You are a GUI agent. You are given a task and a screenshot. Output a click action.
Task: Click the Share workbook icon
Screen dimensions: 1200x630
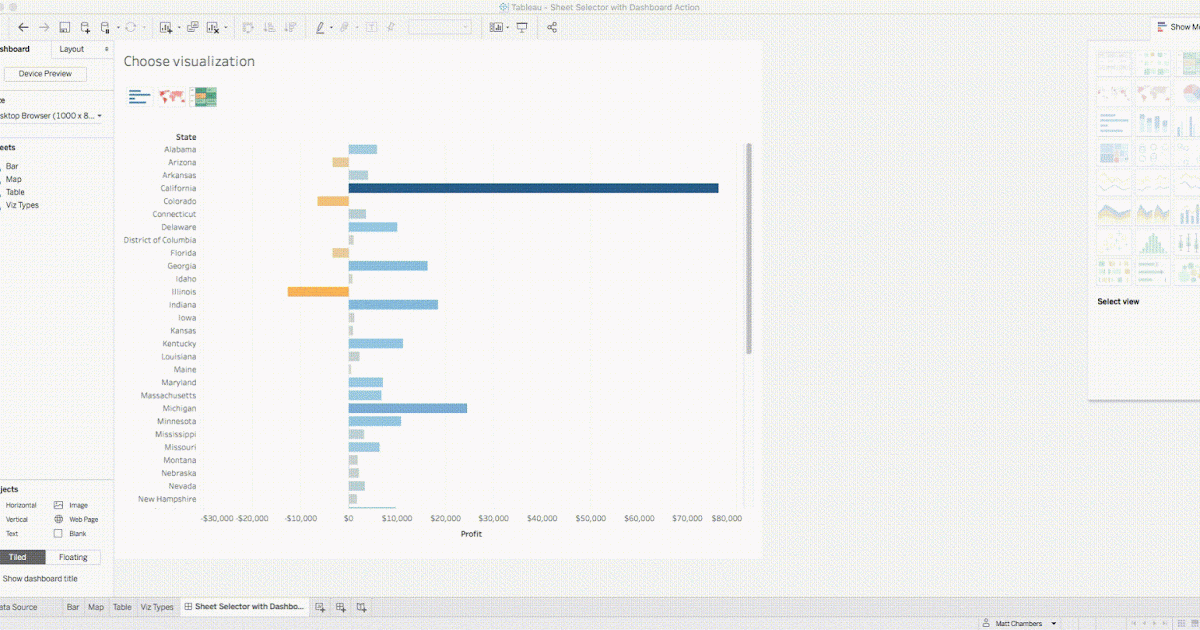click(552, 27)
